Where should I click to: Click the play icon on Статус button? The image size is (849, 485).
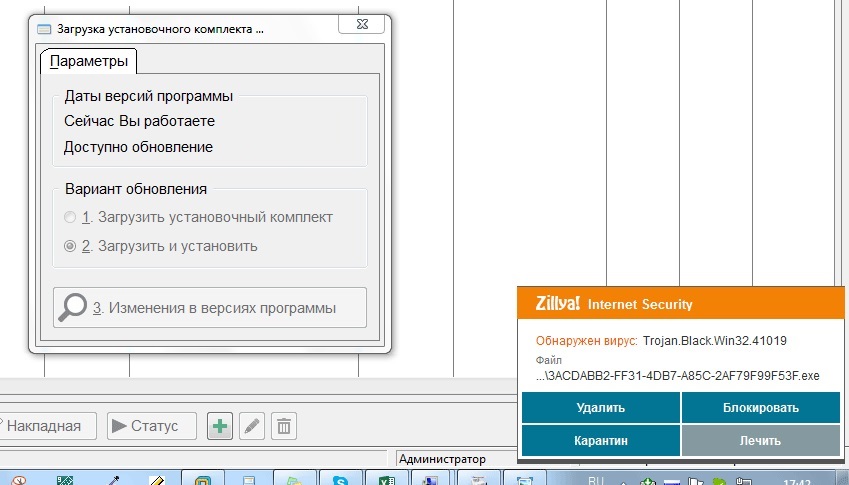[119, 426]
